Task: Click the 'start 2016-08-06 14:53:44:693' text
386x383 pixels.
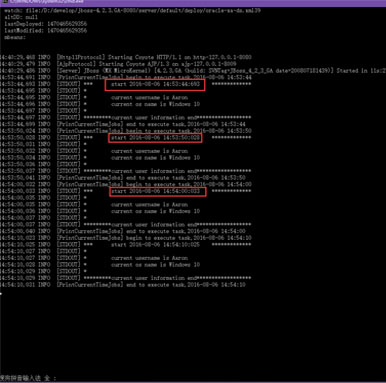Action: tap(155, 84)
